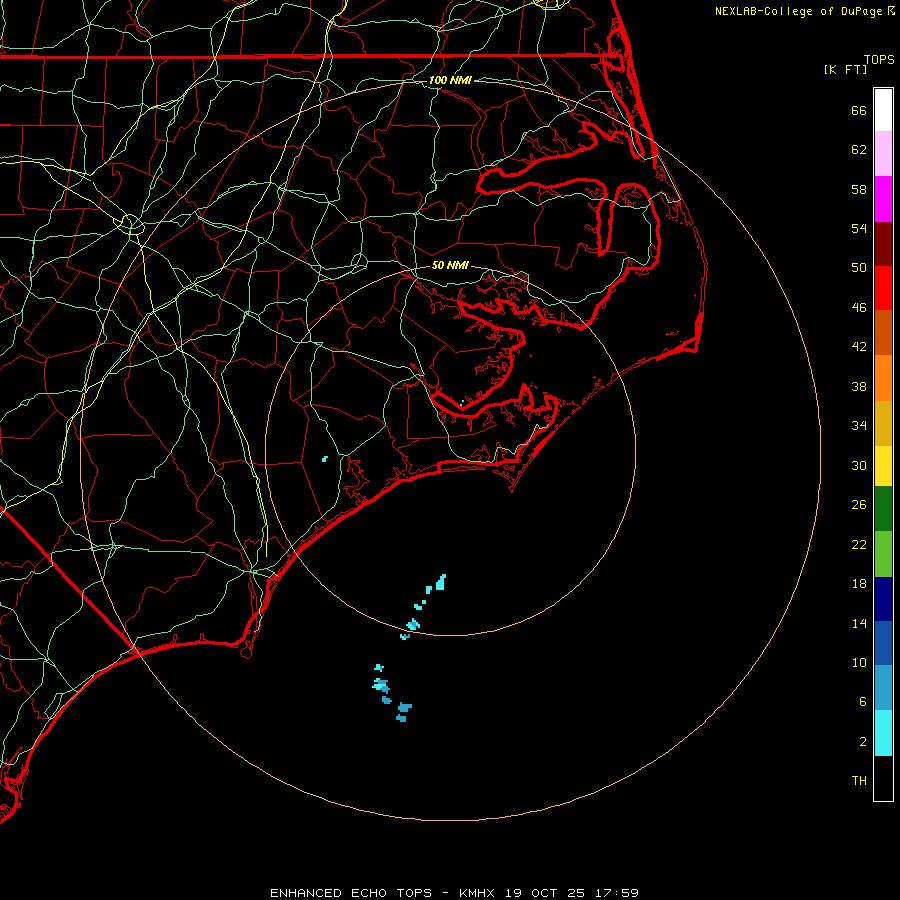
Task: Click the bright red swatch between 50 and 46
Action: click(x=883, y=288)
